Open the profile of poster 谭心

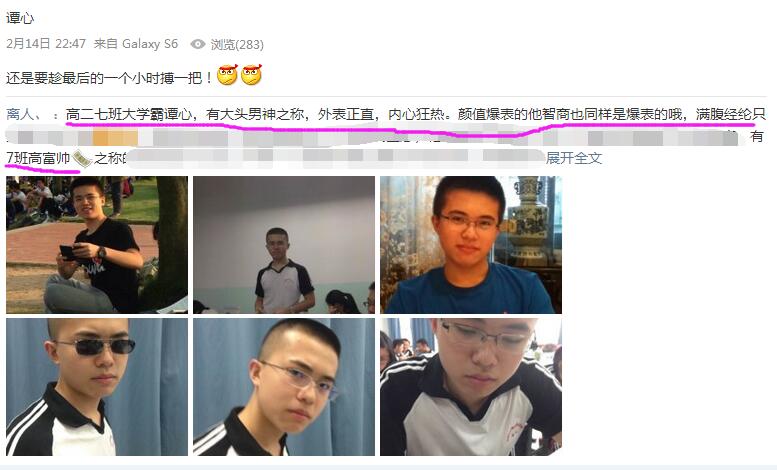coord(20,18)
